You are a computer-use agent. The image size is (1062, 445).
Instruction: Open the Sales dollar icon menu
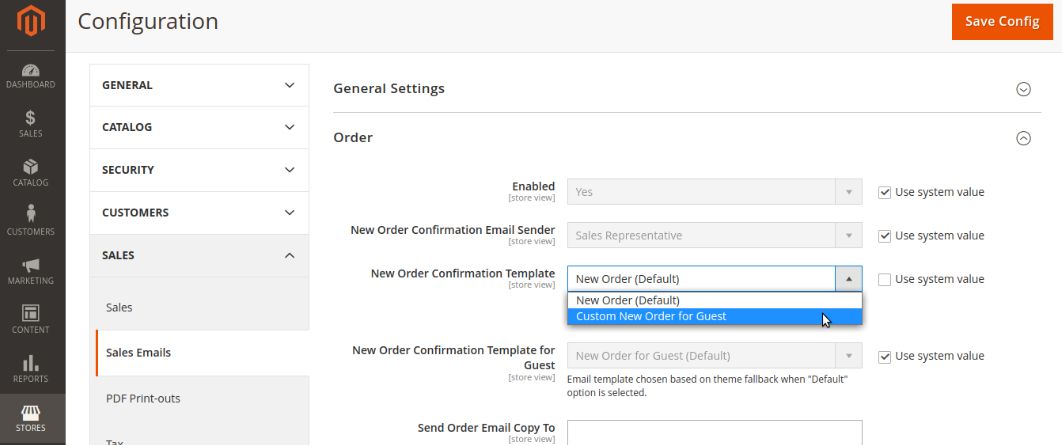[31, 124]
